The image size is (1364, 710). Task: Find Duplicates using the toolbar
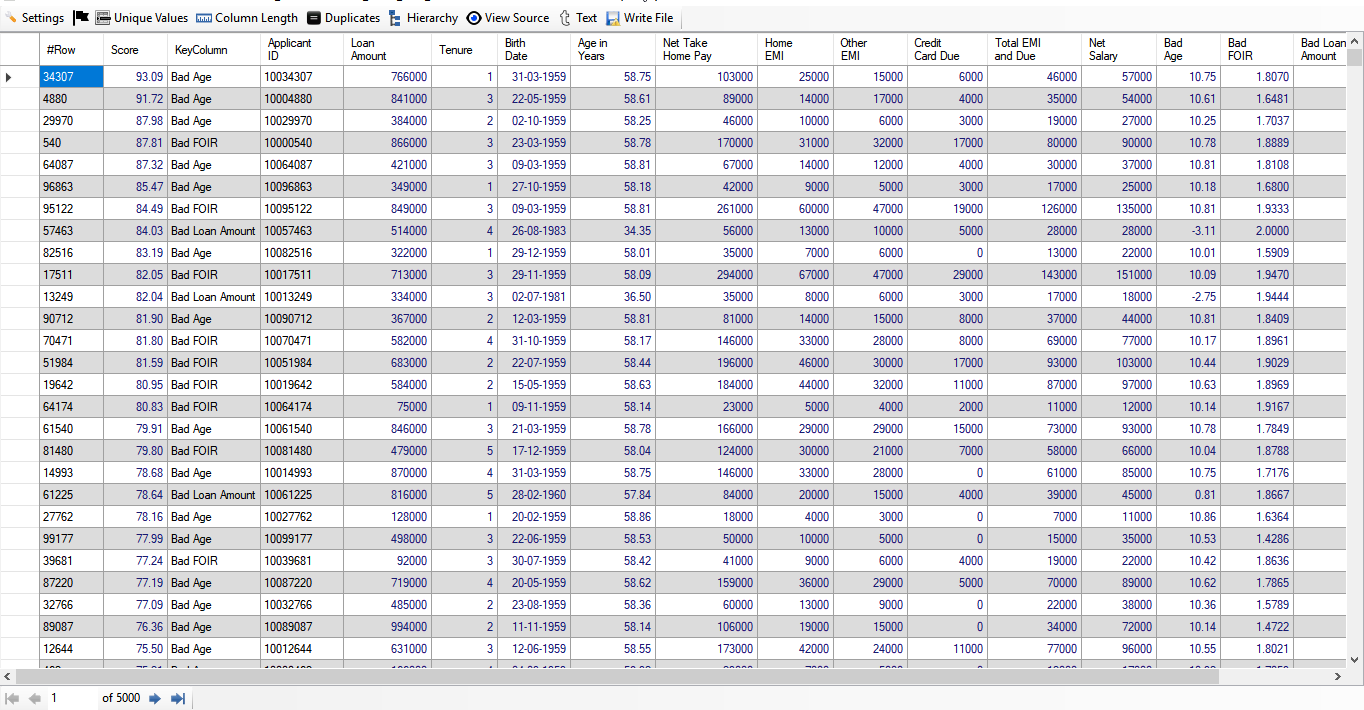pos(343,18)
